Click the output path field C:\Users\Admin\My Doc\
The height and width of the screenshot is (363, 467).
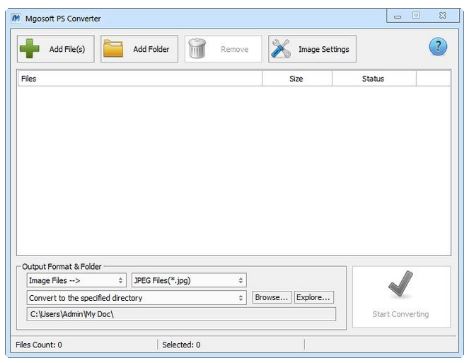(x=181, y=314)
